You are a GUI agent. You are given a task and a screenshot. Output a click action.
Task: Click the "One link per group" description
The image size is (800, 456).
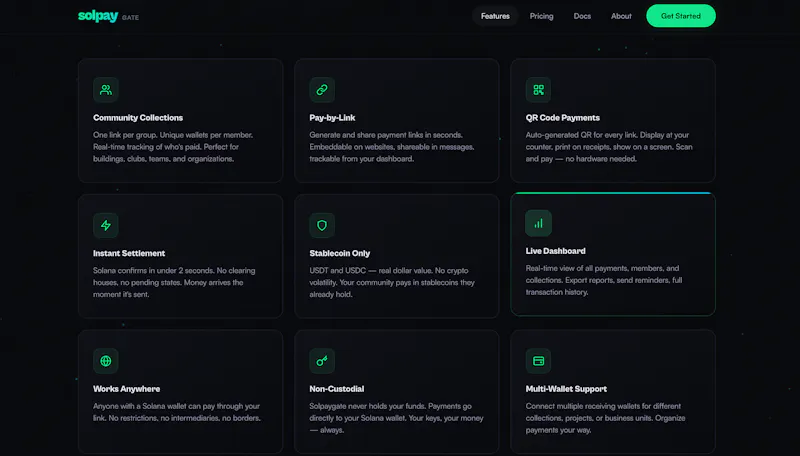173,147
